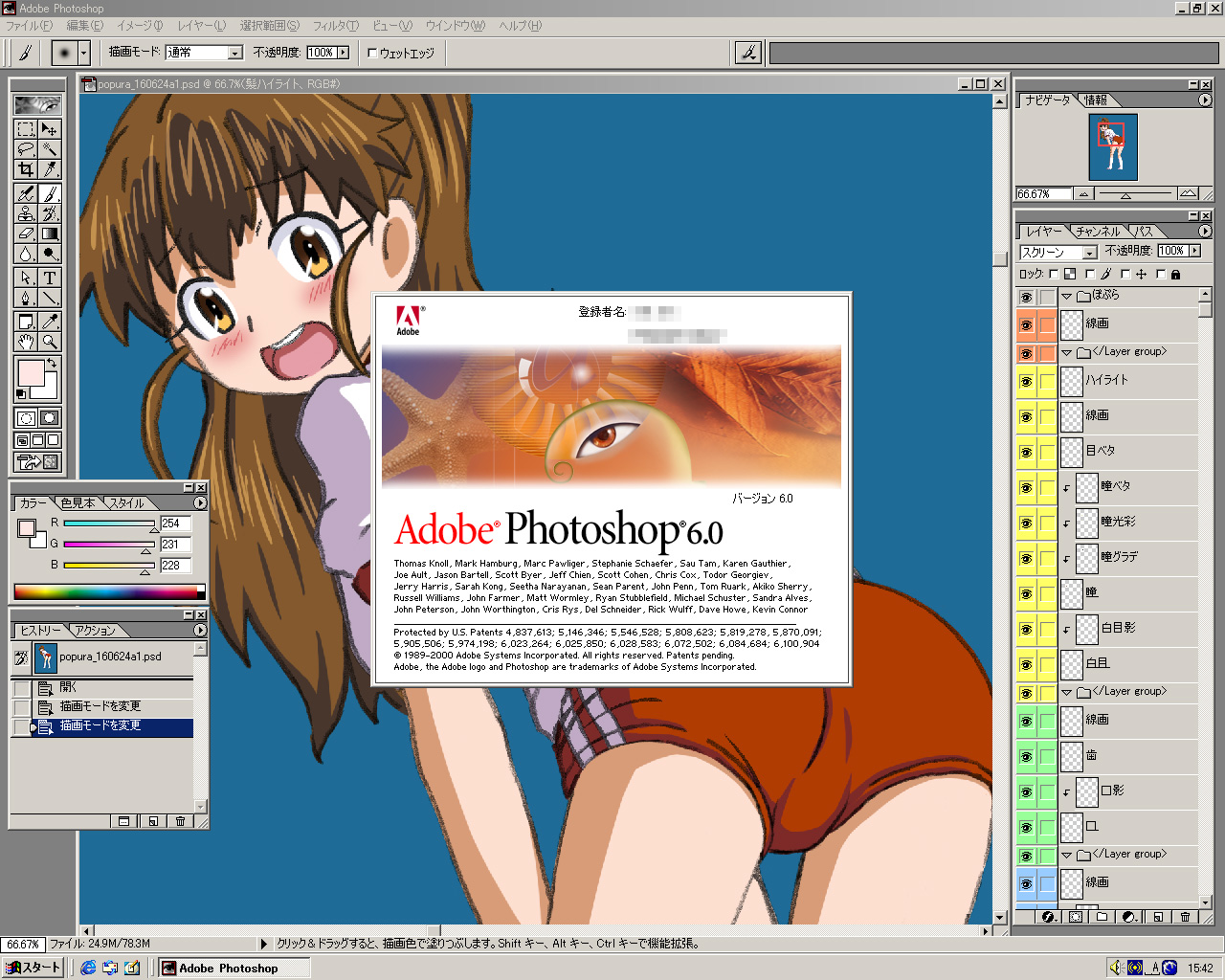The width and height of the screenshot is (1225, 980).
Task: Open the Layers palette menu arrow
Action: click(1204, 232)
